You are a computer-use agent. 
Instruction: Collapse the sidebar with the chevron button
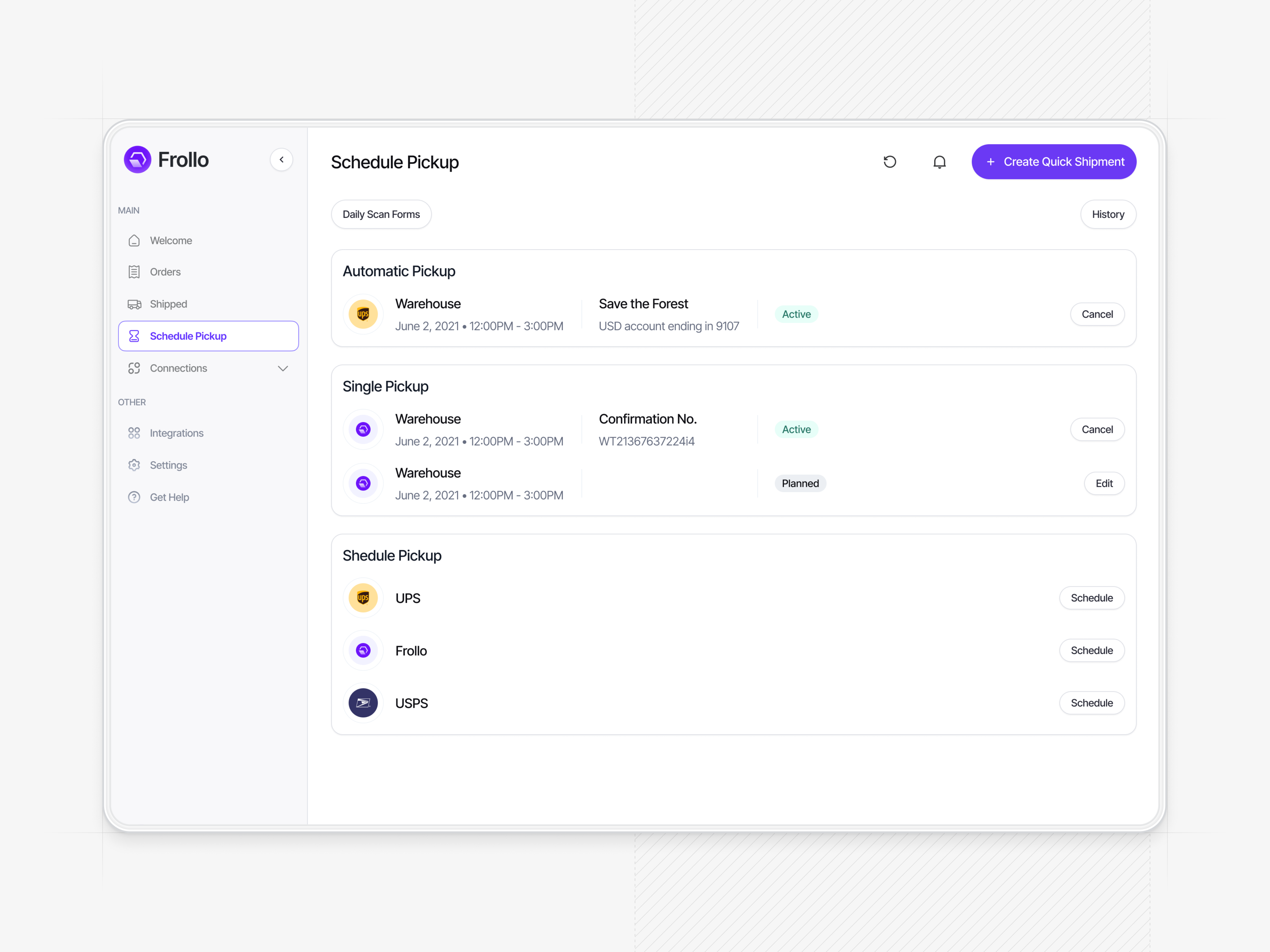click(281, 160)
